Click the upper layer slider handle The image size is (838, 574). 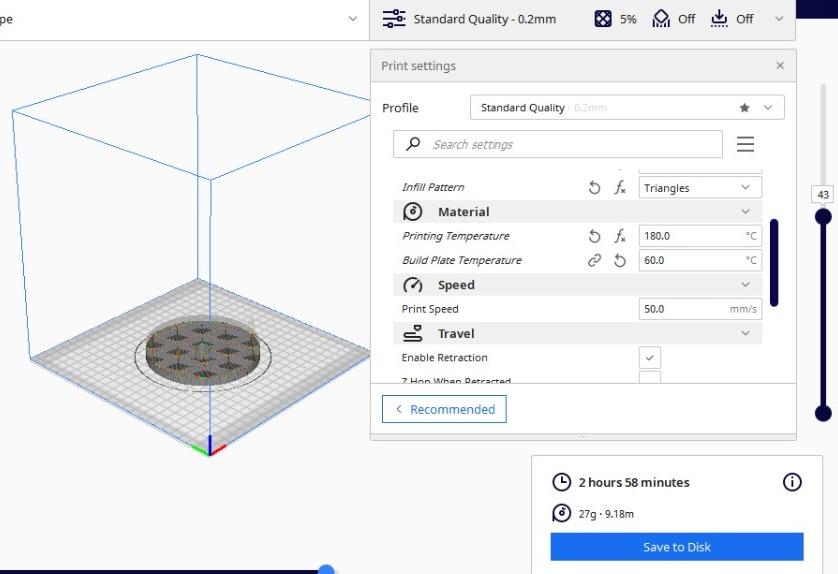[x=823, y=216]
